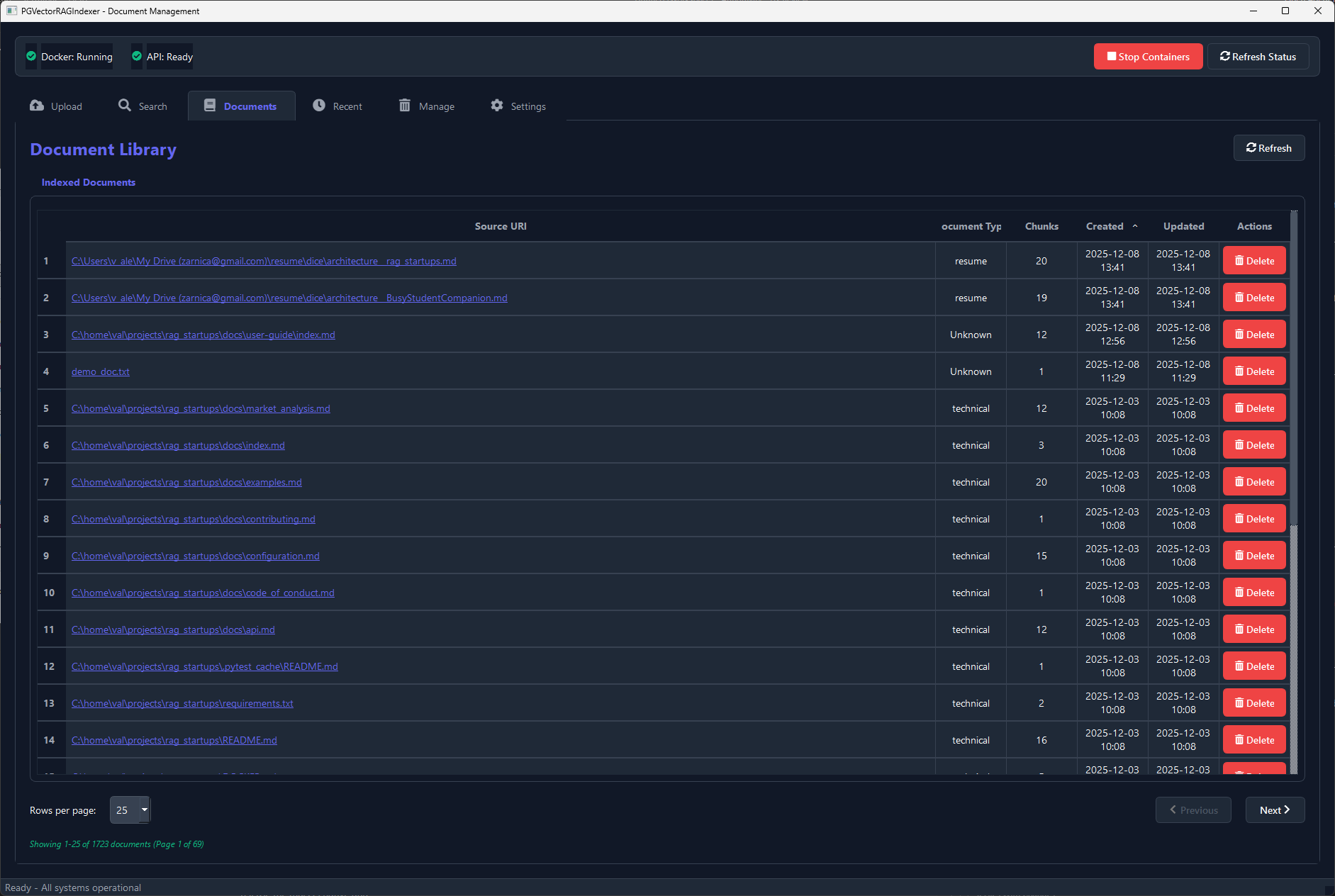Image resolution: width=1335 pixels, height=896 pixels.
Task: Click the Docker running status icon
Action: click(x=30, y=56)
